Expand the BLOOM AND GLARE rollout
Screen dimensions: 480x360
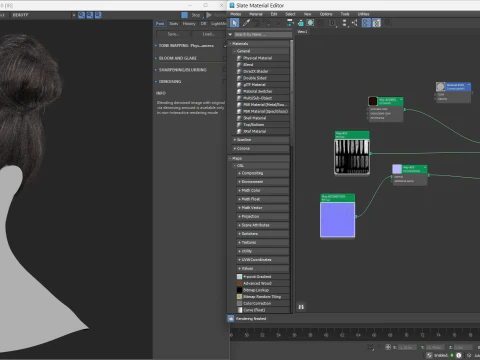tap(156, 58)
